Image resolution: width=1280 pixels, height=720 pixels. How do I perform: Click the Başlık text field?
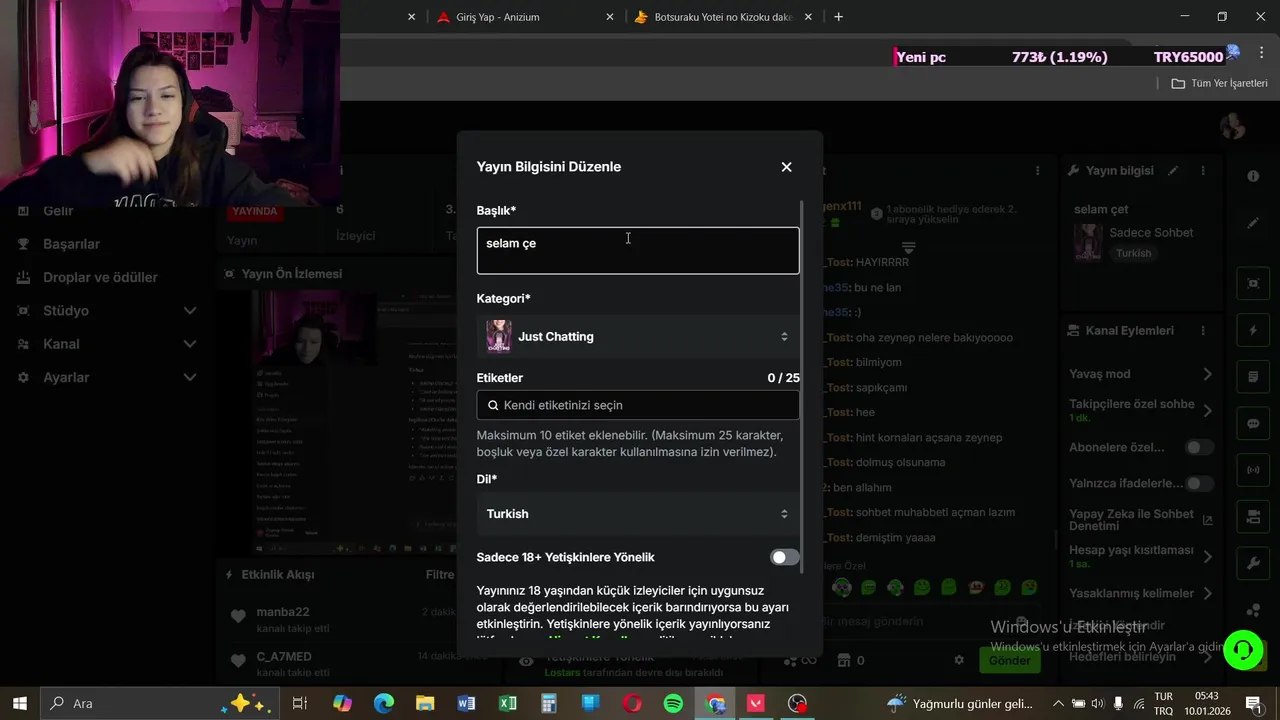(x=638, y=250)
